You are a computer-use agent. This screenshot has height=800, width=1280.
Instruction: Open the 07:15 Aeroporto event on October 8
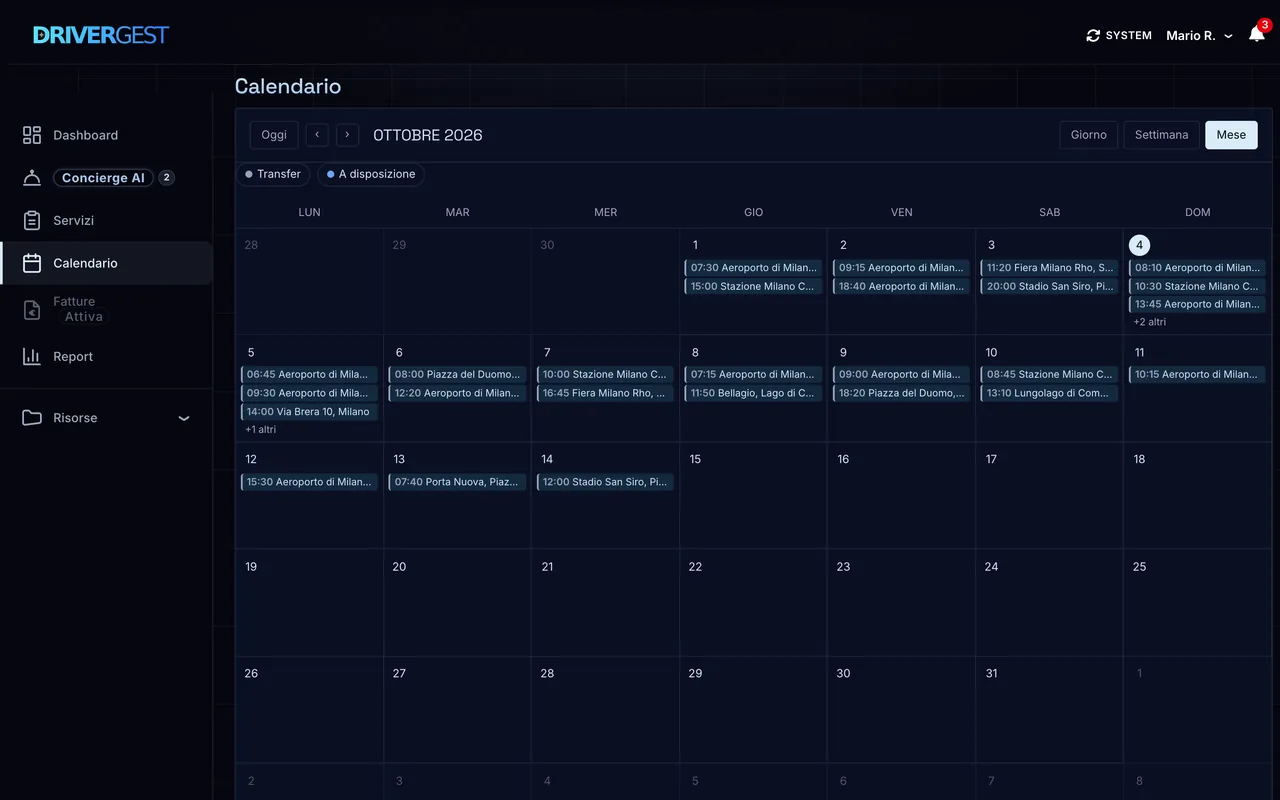coord(753,374)
